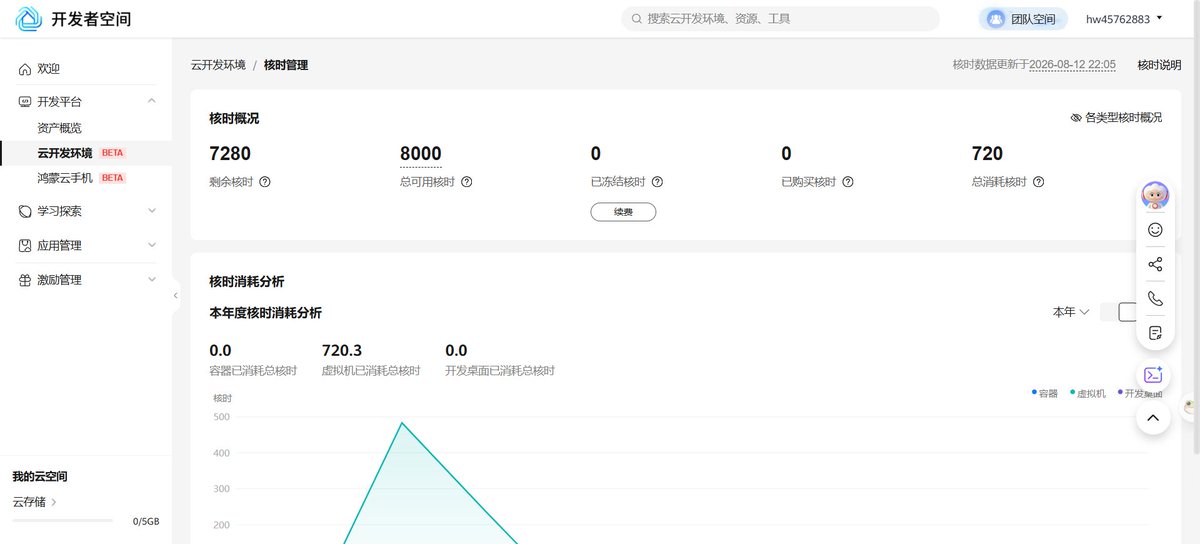
Task: Expand the 应用管理 section chevron
Action: 152,245
